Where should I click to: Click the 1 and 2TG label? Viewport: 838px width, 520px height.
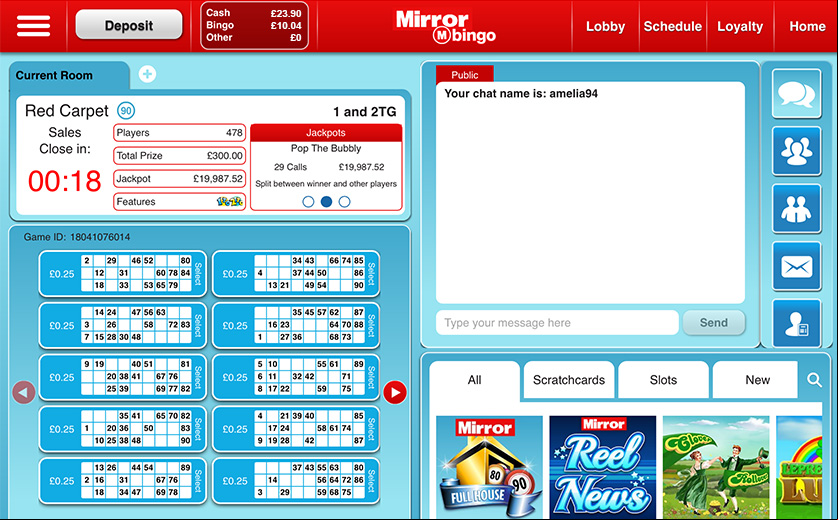coord(364,112)
